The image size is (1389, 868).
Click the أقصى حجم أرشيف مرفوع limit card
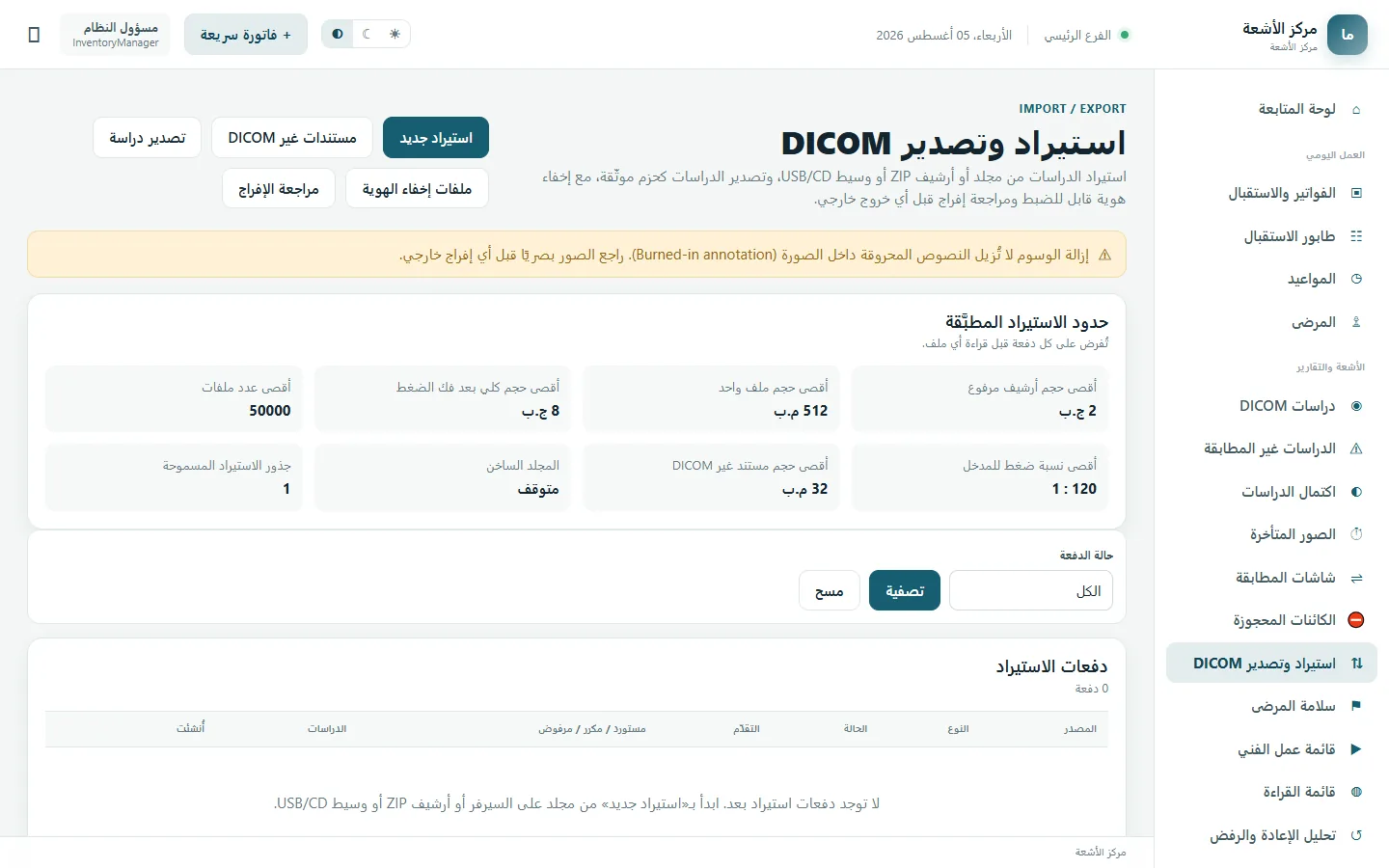pos(980,398)
